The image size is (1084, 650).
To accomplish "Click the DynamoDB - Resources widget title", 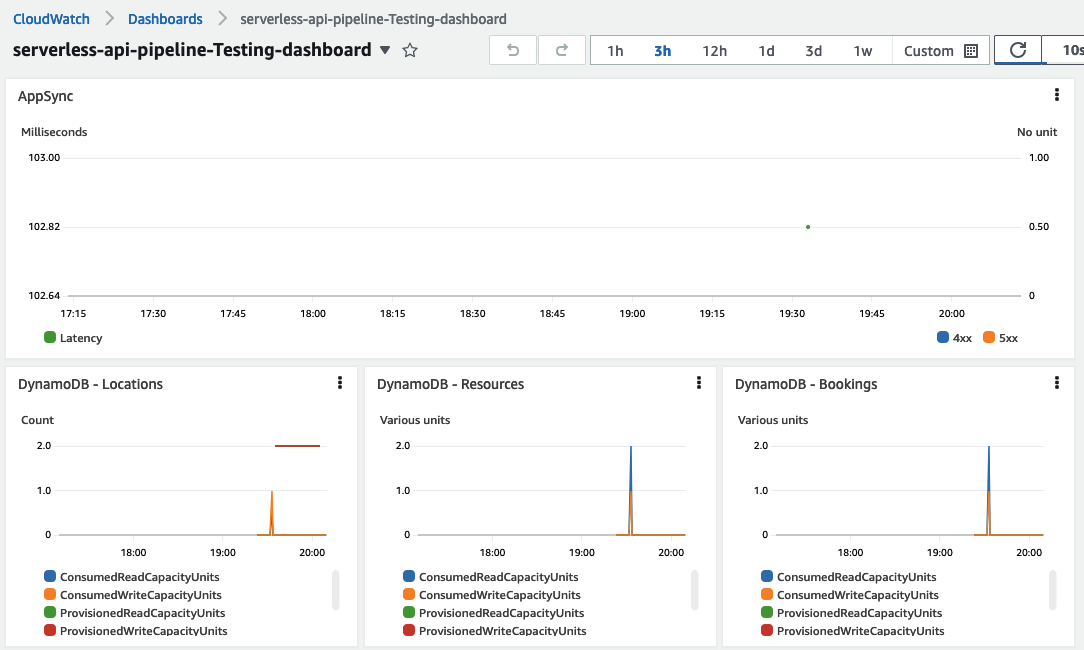I will tap(450, 384).
